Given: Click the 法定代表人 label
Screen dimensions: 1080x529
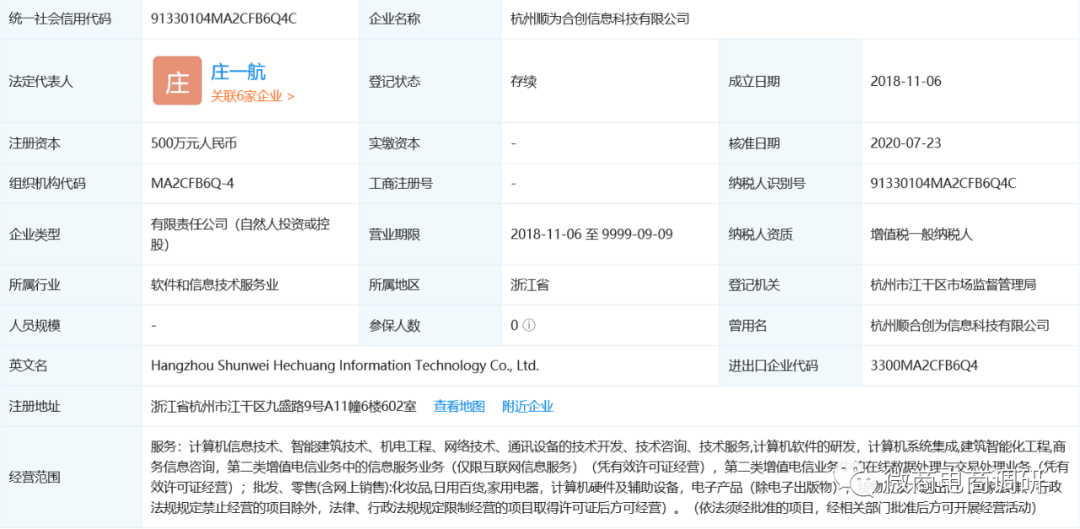Looking at the screenshot, I should 41,81.
